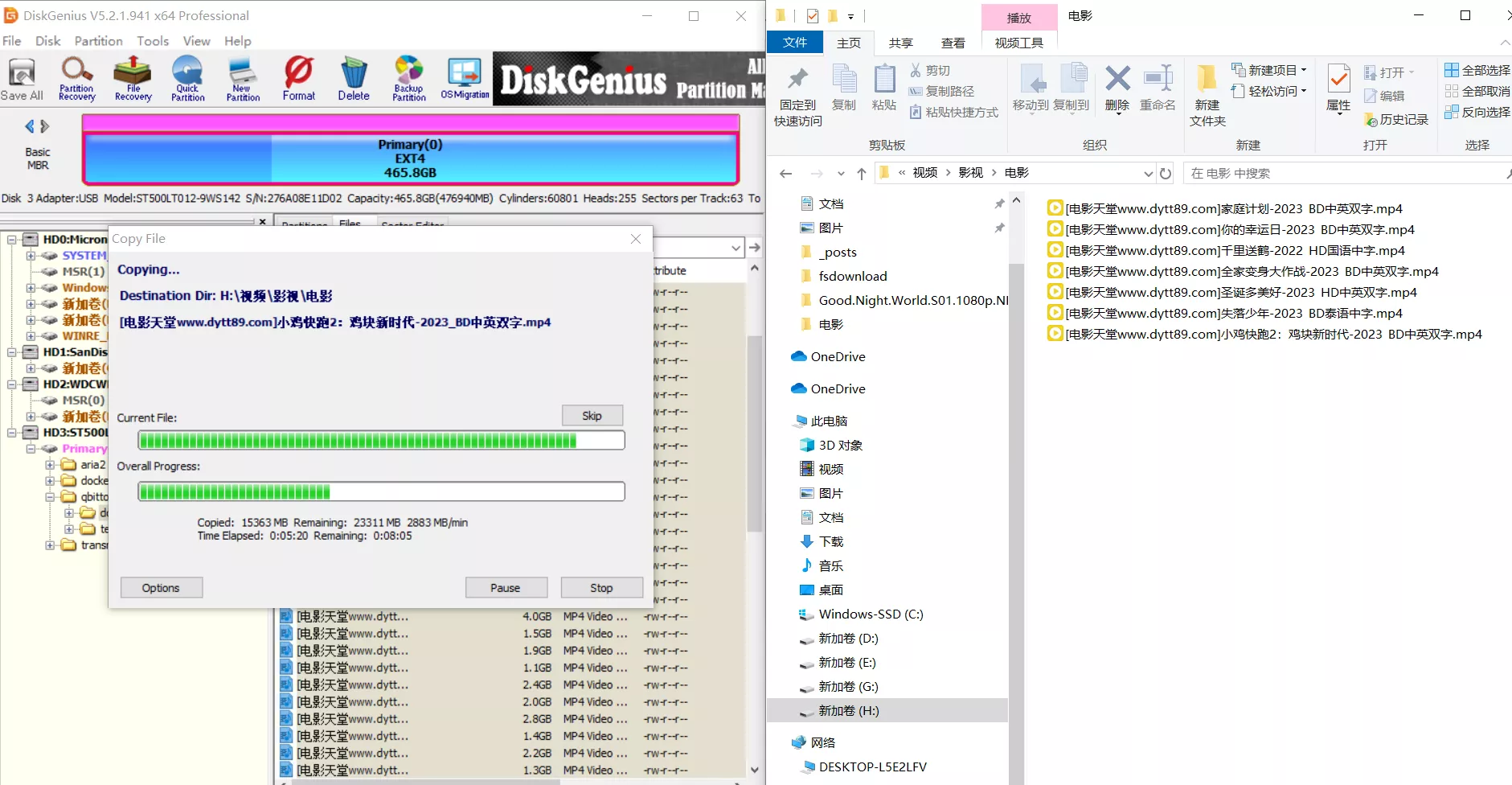1512x785 pixels.
Task: Go to next disk with right arrow
Action: 45,126
